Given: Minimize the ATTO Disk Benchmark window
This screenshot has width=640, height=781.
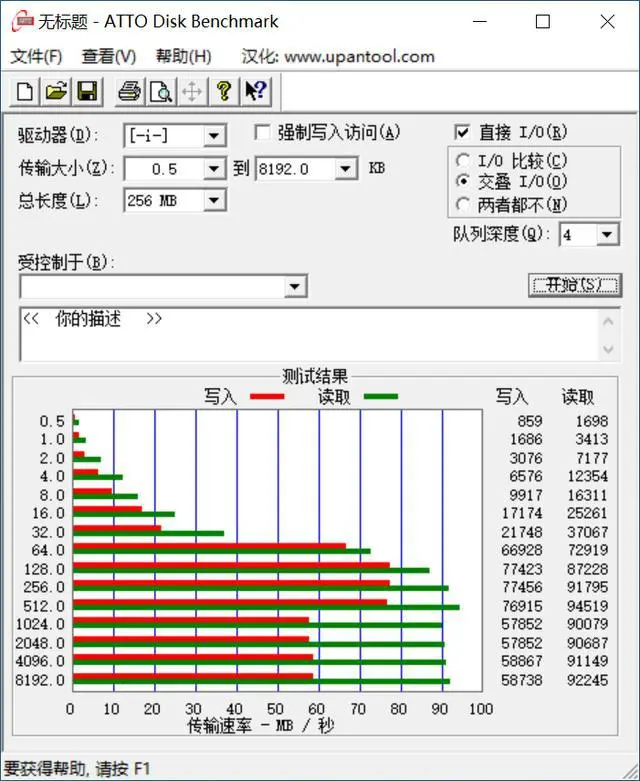Looking at the screenshot, I should [480, 22].
